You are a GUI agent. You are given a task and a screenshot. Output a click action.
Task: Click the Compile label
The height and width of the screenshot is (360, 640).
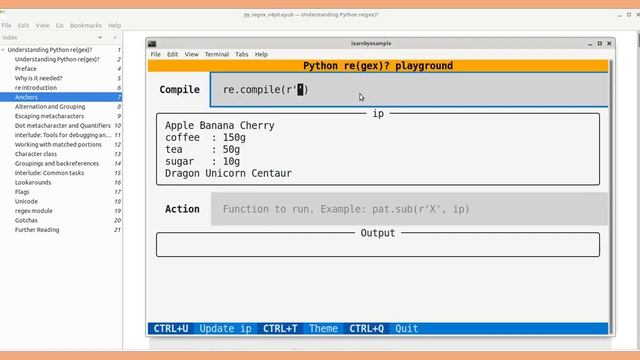pos(179,90)
